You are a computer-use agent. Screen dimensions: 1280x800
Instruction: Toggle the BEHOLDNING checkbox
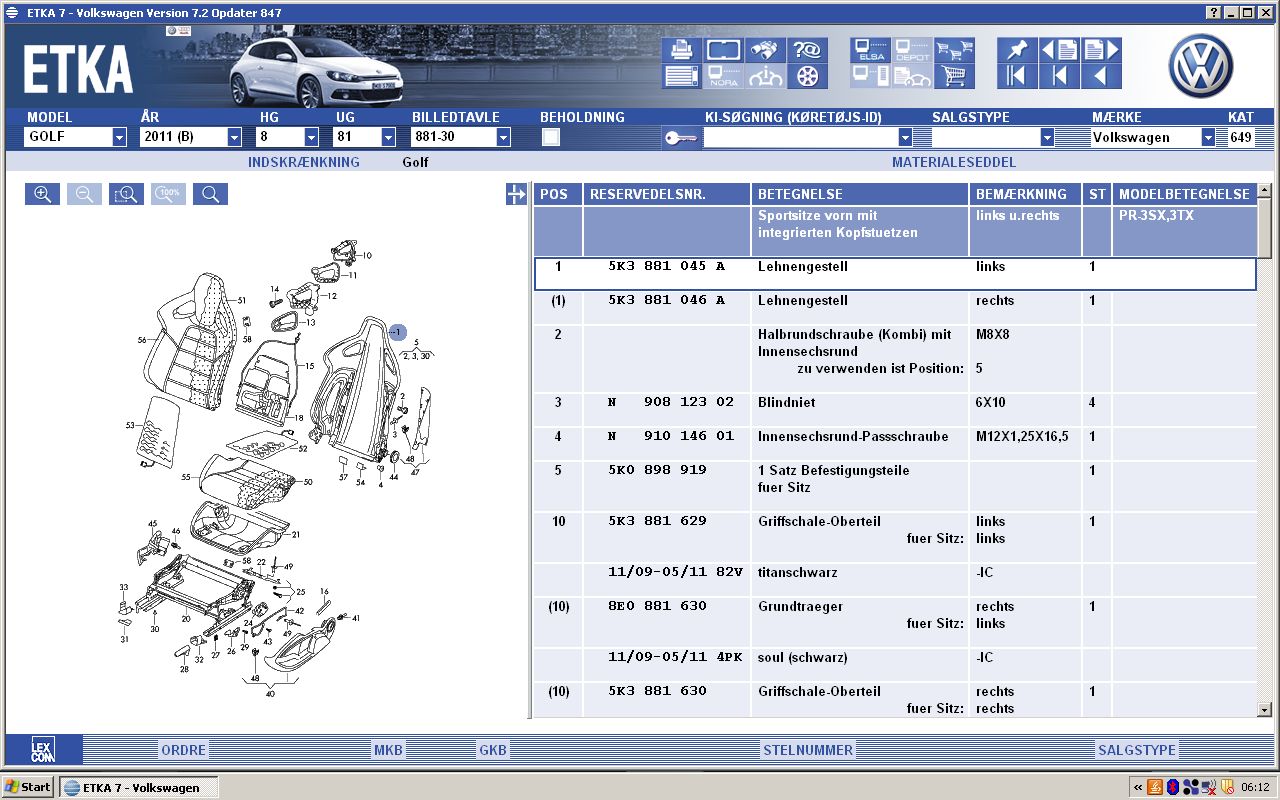tap(551, 138)
